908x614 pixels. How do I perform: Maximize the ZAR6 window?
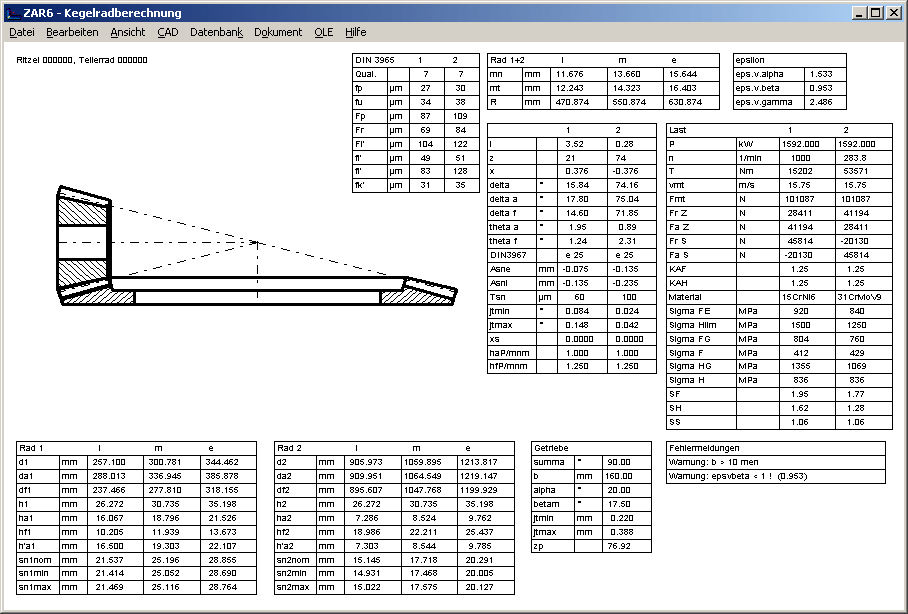pos(875,13)
